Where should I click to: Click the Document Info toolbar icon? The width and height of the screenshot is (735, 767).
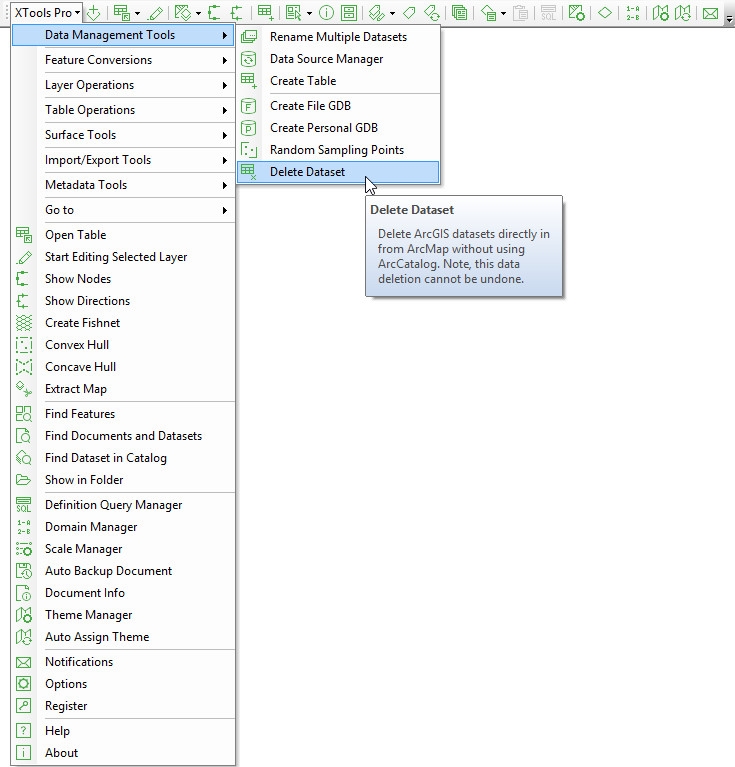(326, 13)
